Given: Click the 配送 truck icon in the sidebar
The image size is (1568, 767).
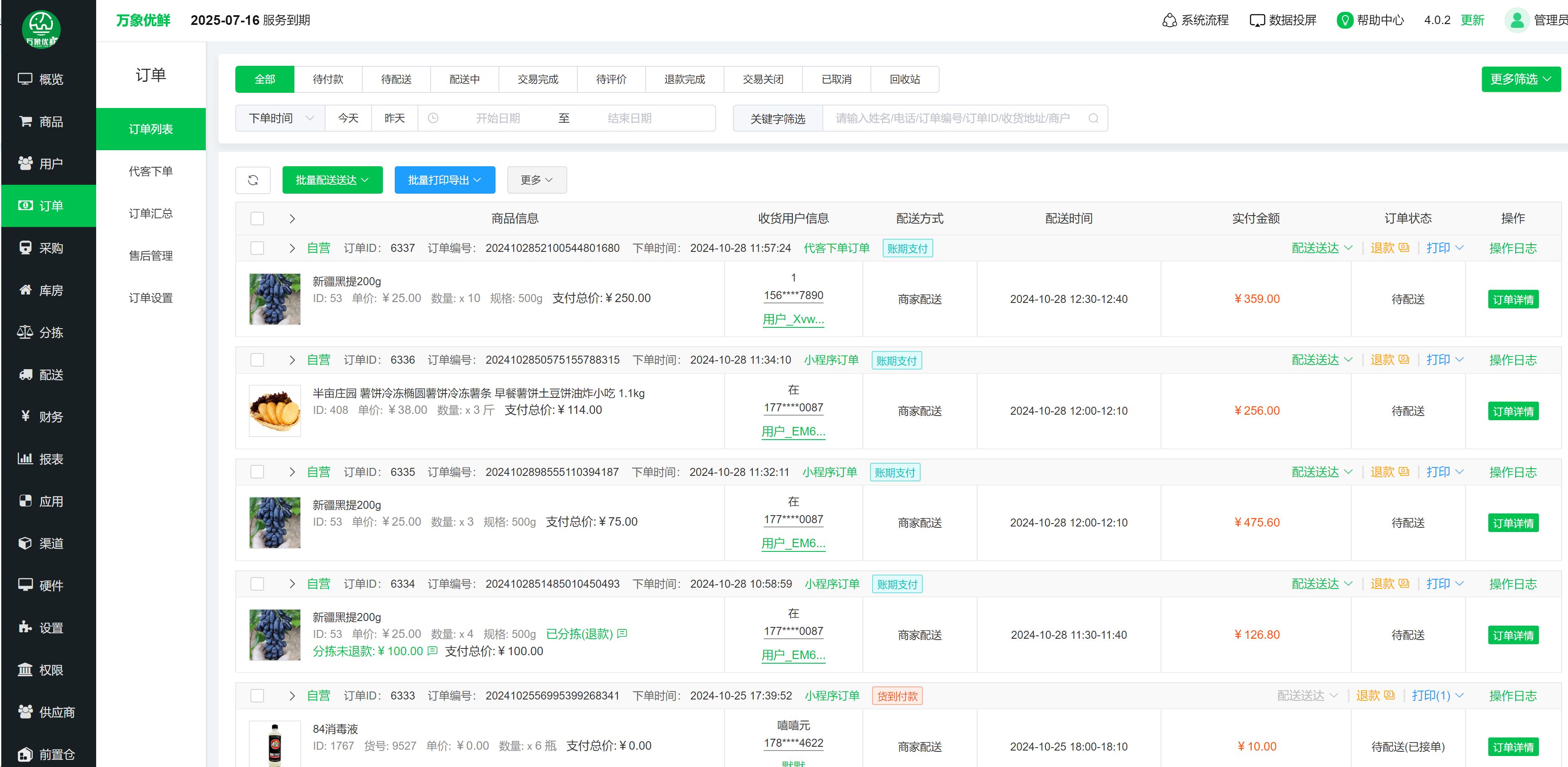Looking at the screenshot, I should (25, 374).
